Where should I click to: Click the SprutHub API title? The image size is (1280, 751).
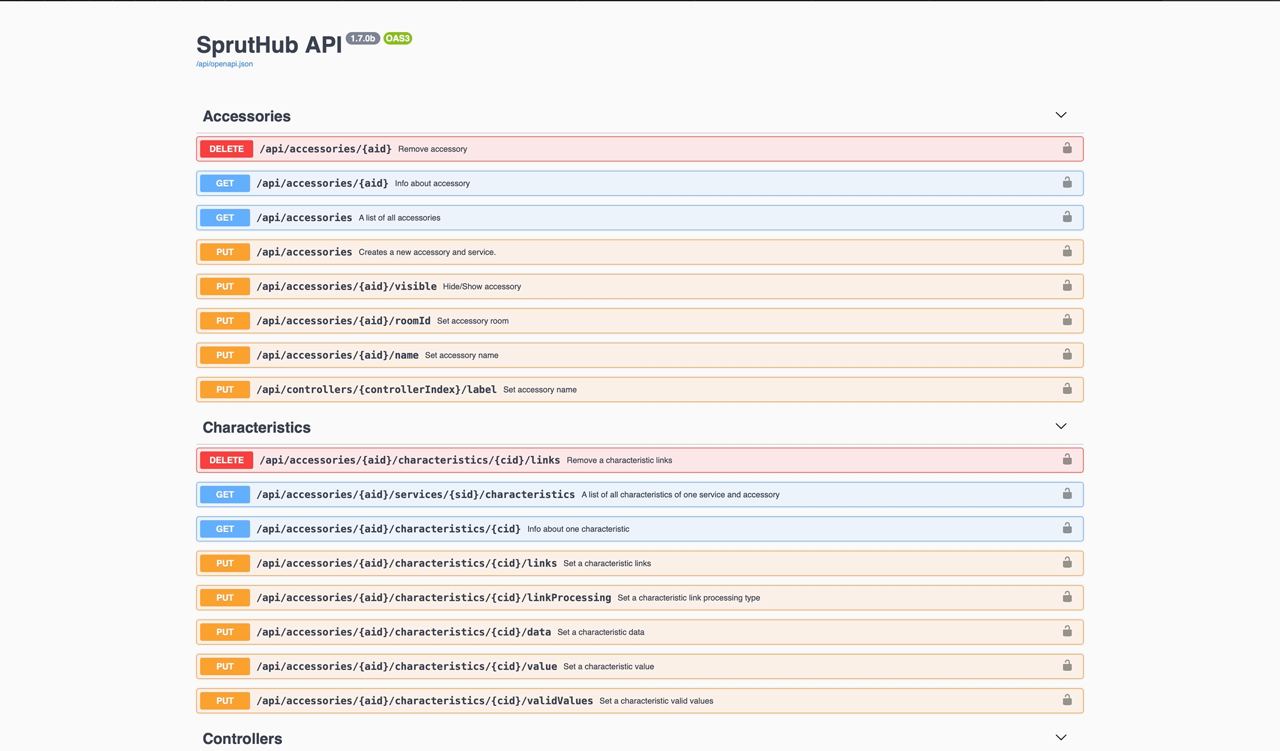(269, 45)
